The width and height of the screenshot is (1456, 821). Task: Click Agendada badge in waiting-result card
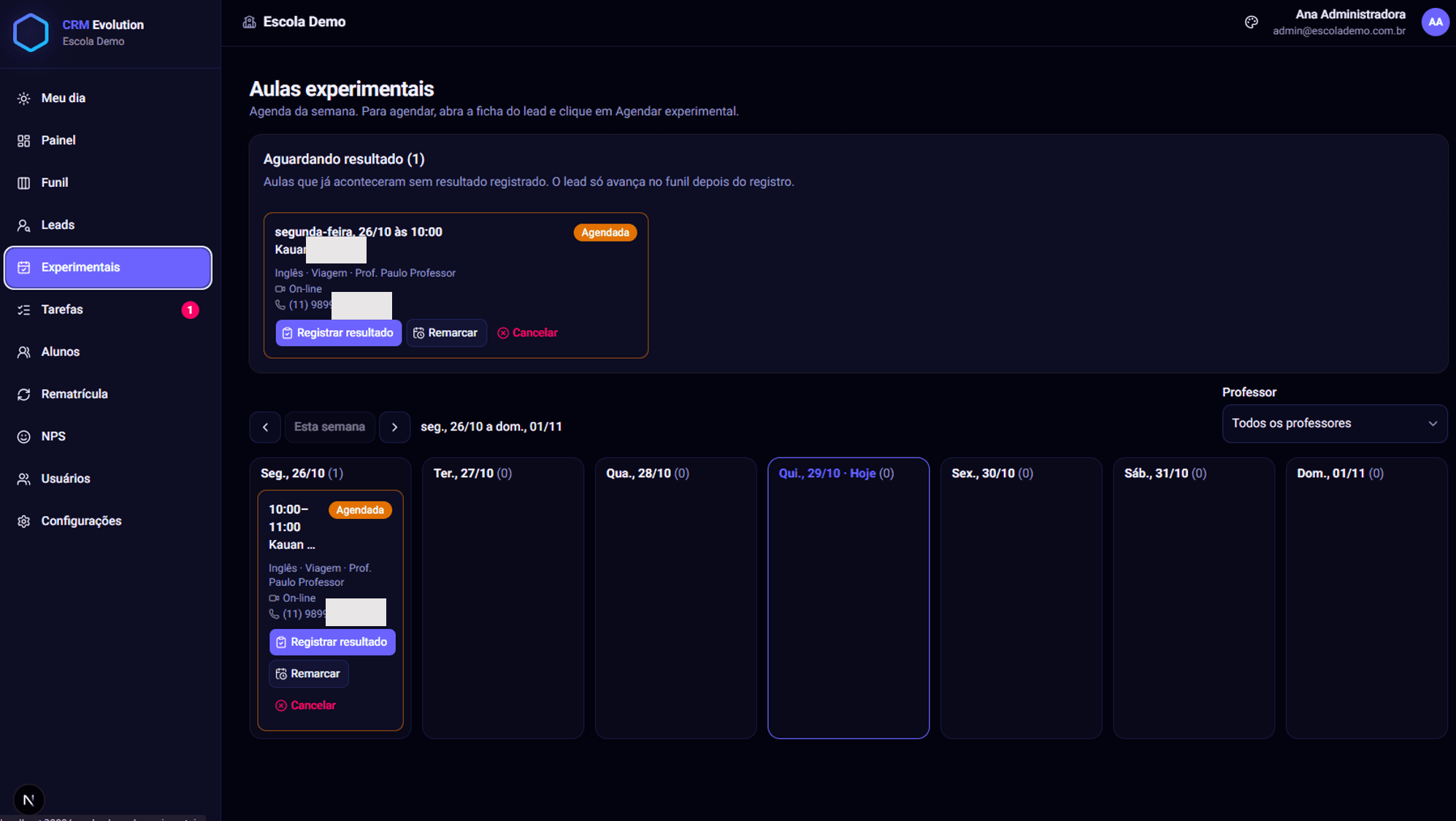click(x=605, y=233)
